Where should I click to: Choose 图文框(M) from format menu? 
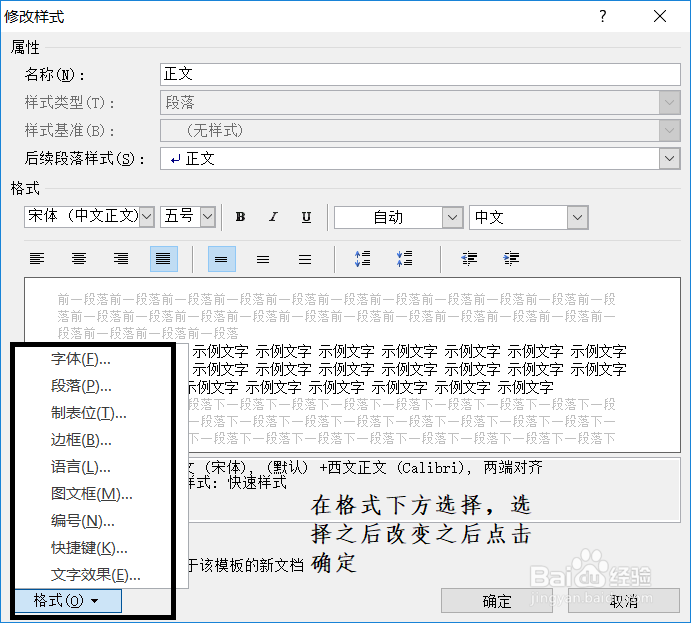(x=93, y=494)
